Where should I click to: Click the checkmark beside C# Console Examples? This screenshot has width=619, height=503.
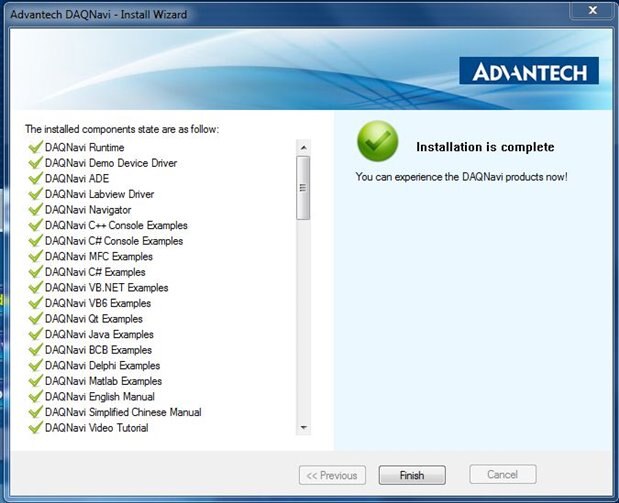click(x=35, y=240)
